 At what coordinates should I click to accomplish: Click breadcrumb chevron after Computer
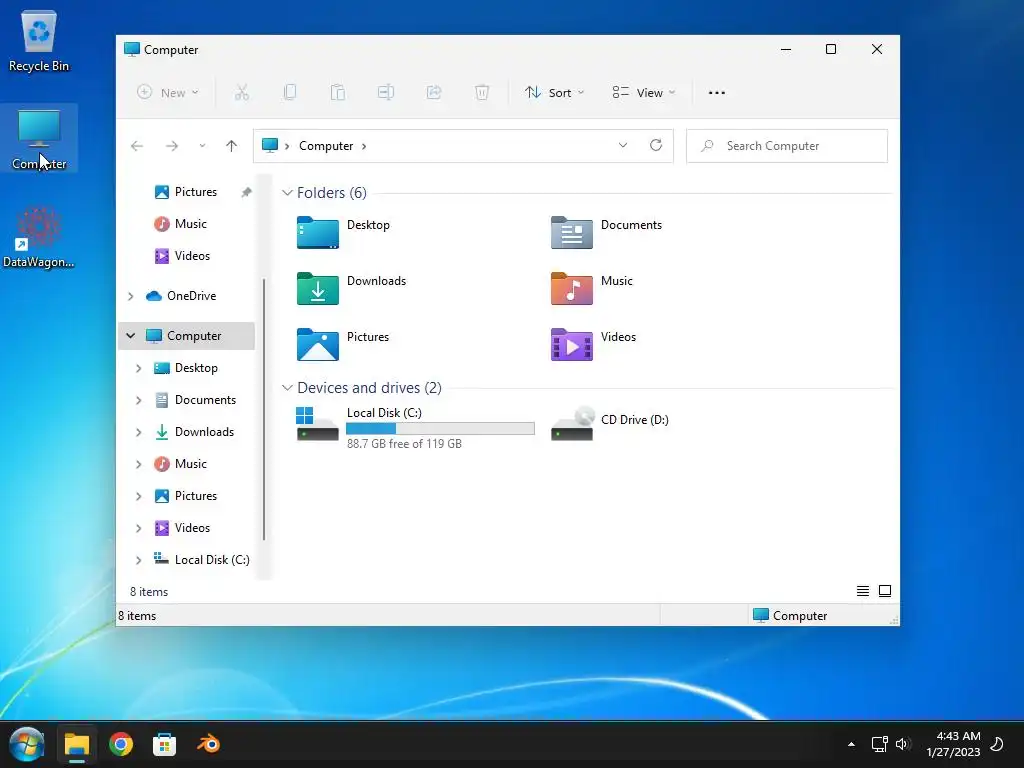pos(364,146)
